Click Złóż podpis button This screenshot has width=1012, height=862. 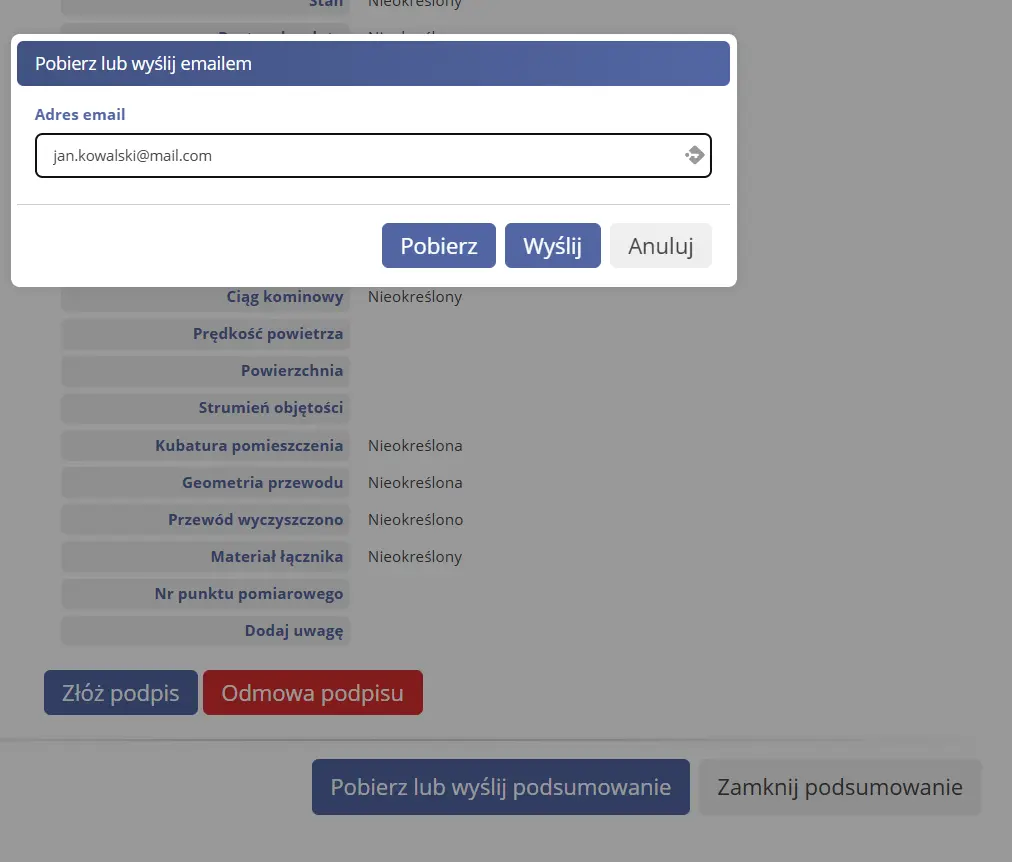(x=120, y=692)
